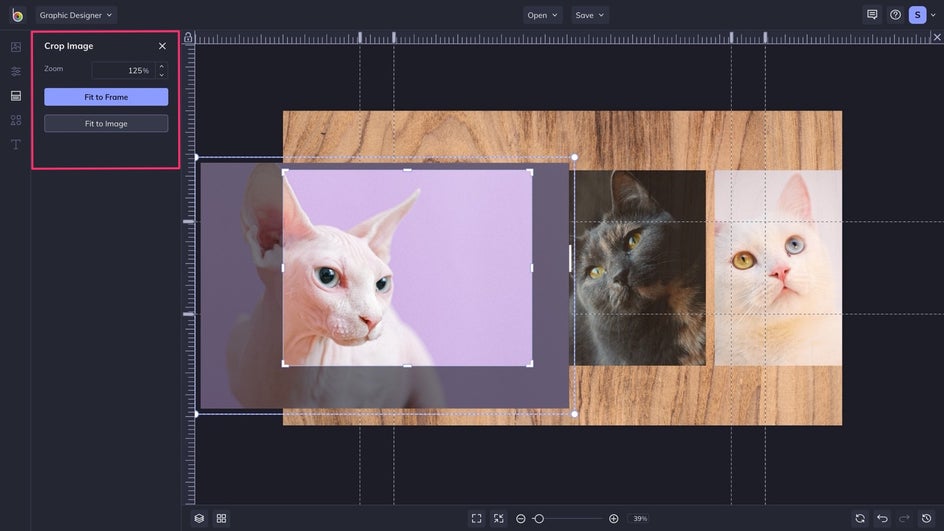The width and height of the screenshot is (944, 531).
Task: Click Fit to Frame button
Action: point(106,97)
